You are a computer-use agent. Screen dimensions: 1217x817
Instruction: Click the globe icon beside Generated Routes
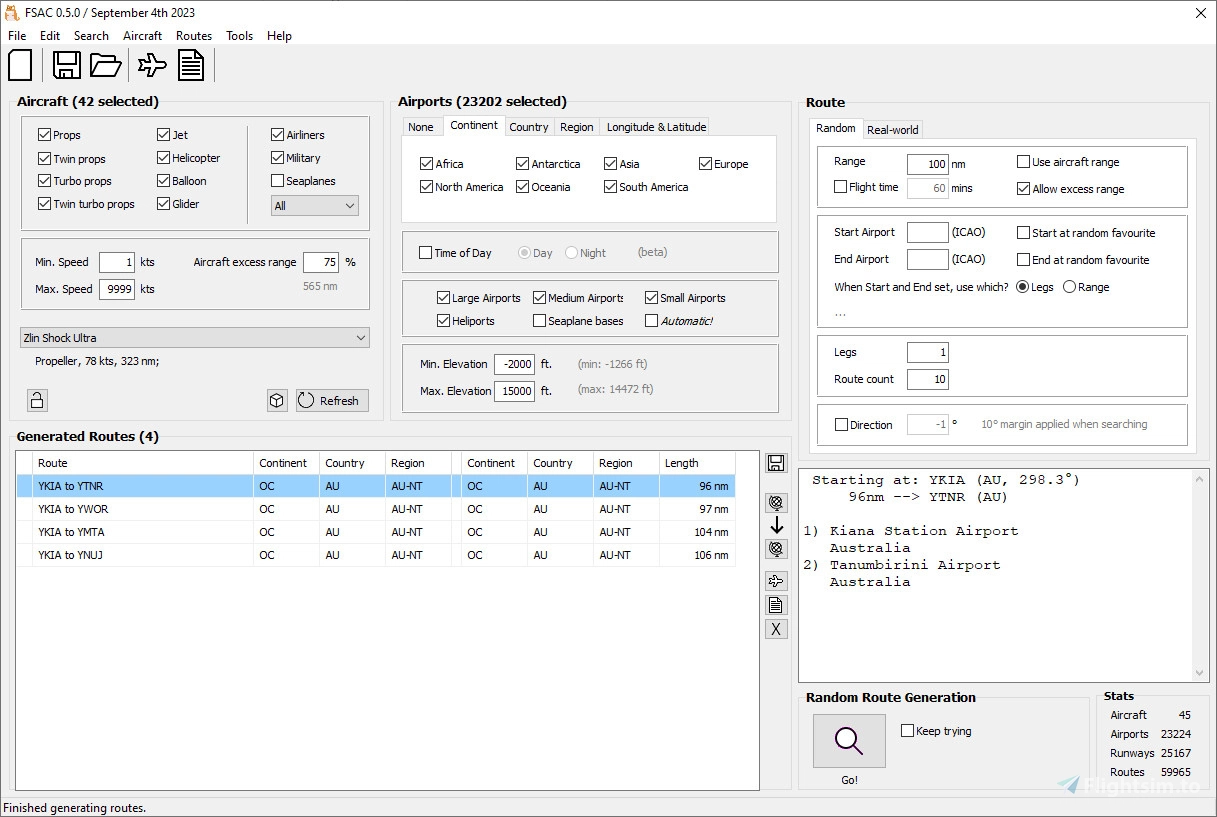point(776,502)
